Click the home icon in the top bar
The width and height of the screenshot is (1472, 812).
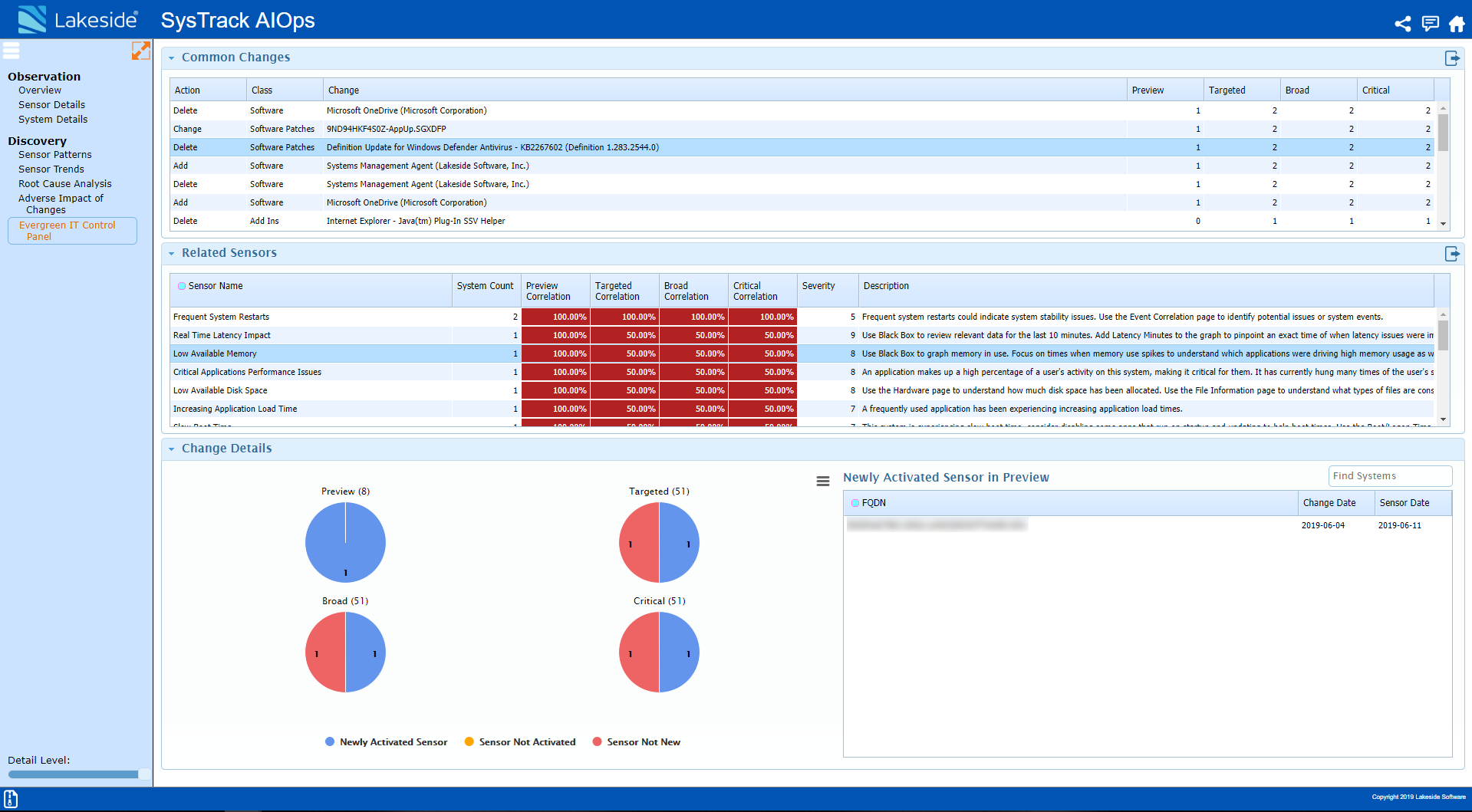click(1456, 24)
